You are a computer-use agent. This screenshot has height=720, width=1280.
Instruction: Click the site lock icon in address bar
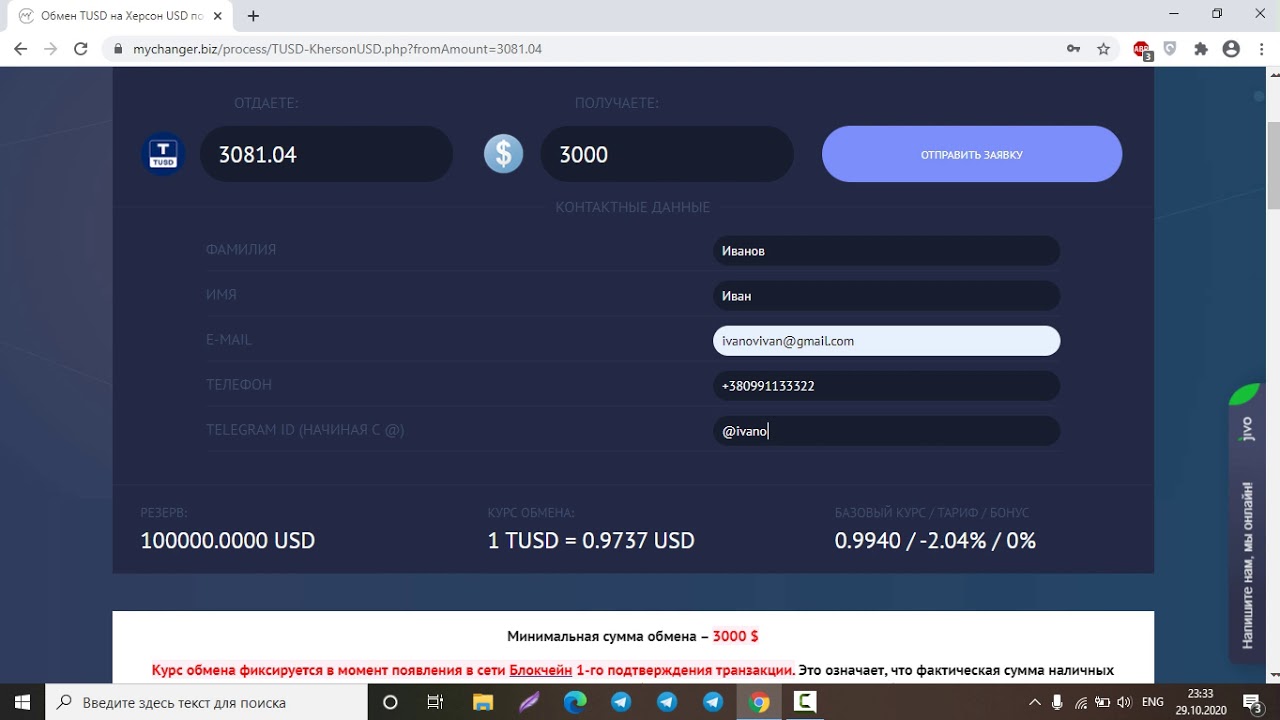(x=118, y=48)
